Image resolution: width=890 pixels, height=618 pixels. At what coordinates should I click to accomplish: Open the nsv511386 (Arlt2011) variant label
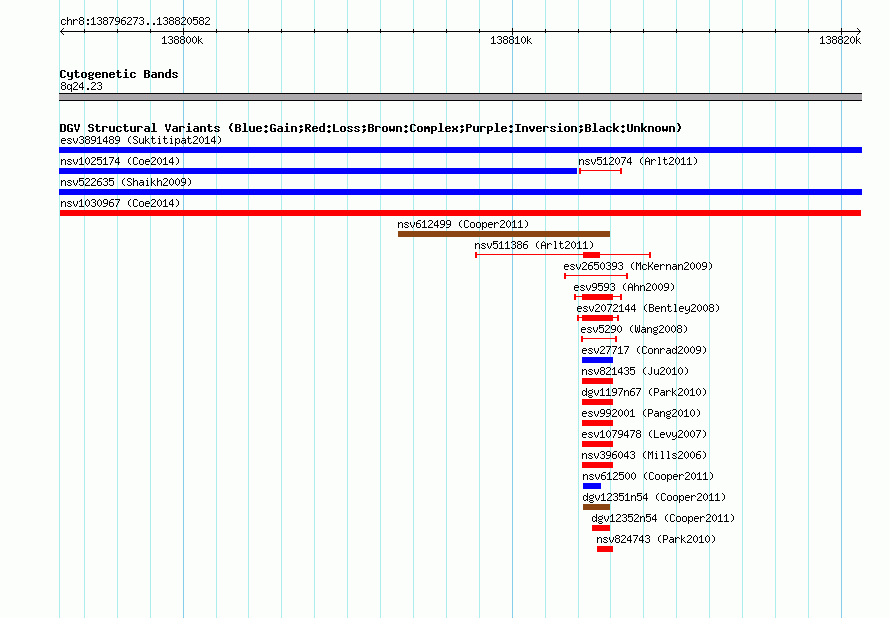534,245
